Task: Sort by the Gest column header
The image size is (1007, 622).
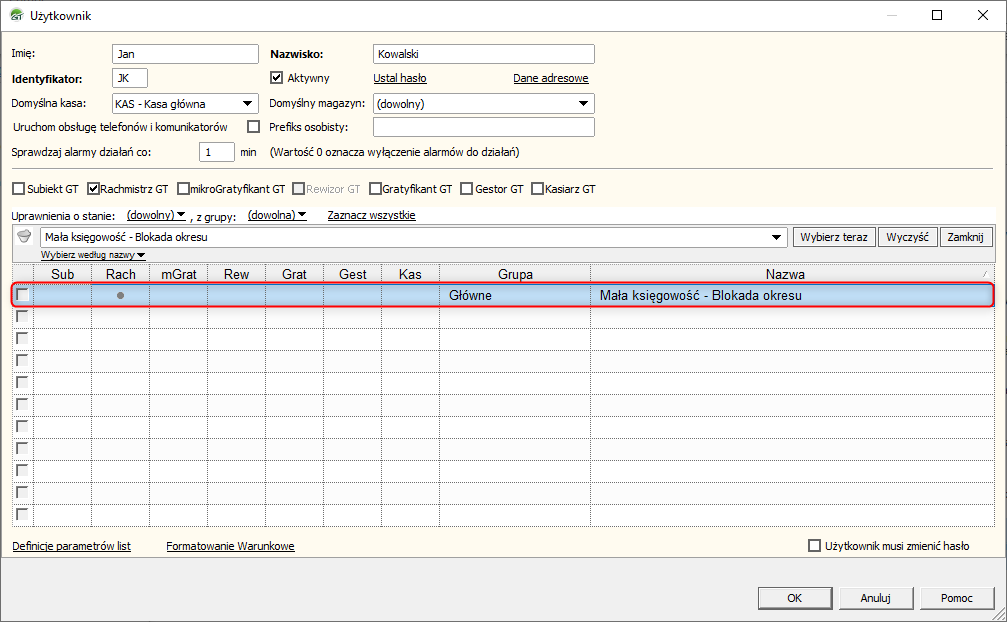Action: pyautogui.click(x=353, y=274)
